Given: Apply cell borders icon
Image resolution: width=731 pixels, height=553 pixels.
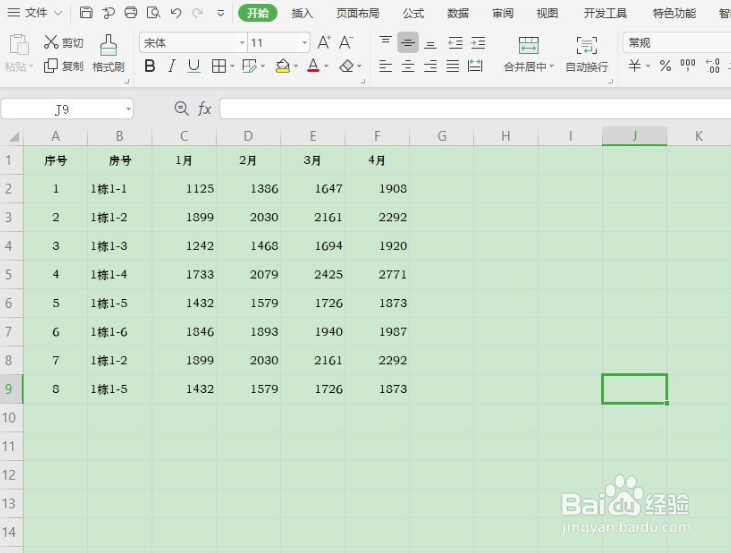Looking at the screenshot, I should (x=219, y=66).
